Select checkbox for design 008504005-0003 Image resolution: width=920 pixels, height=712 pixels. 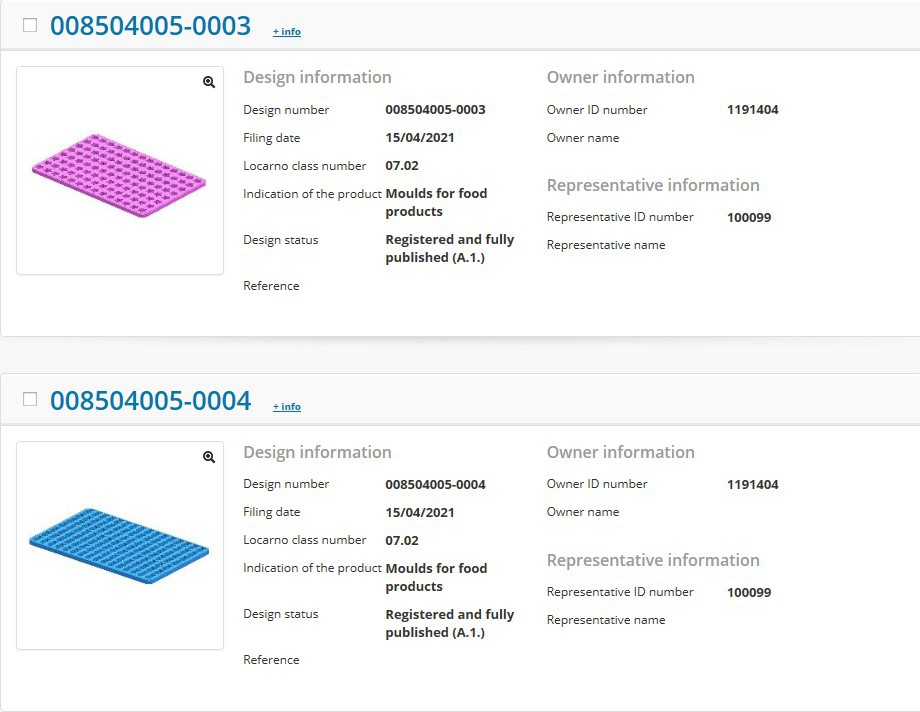(x=30, y=25)
